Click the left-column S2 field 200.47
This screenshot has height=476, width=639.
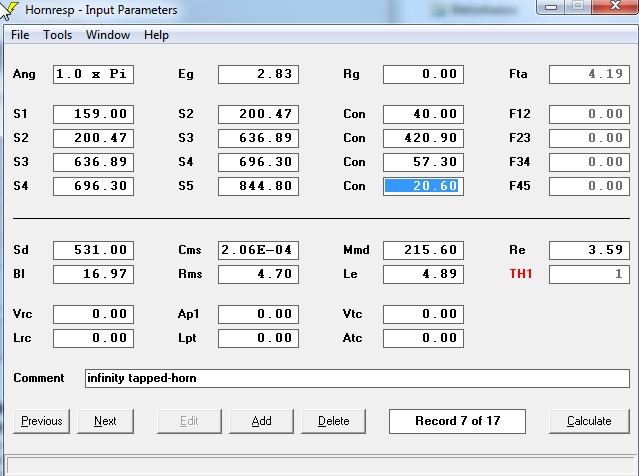click(x=93, y=138)
